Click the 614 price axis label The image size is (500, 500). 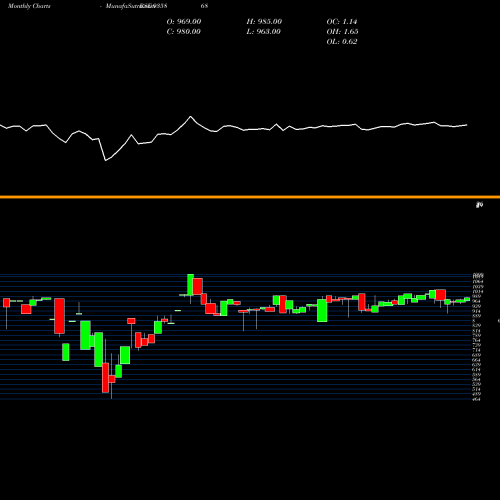coord(476,370)
